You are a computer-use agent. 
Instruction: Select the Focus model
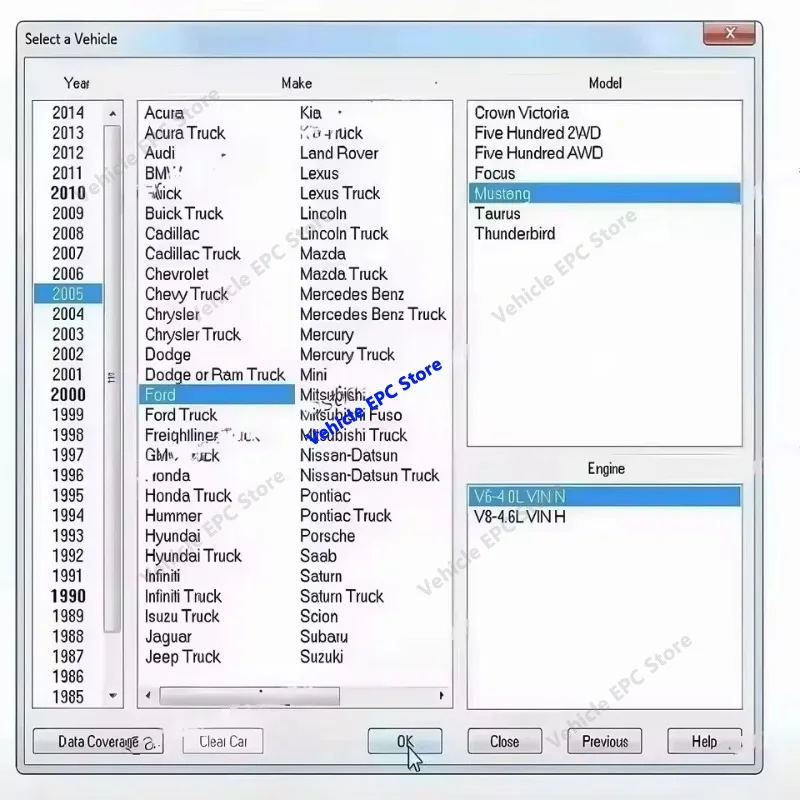[494, 173]
